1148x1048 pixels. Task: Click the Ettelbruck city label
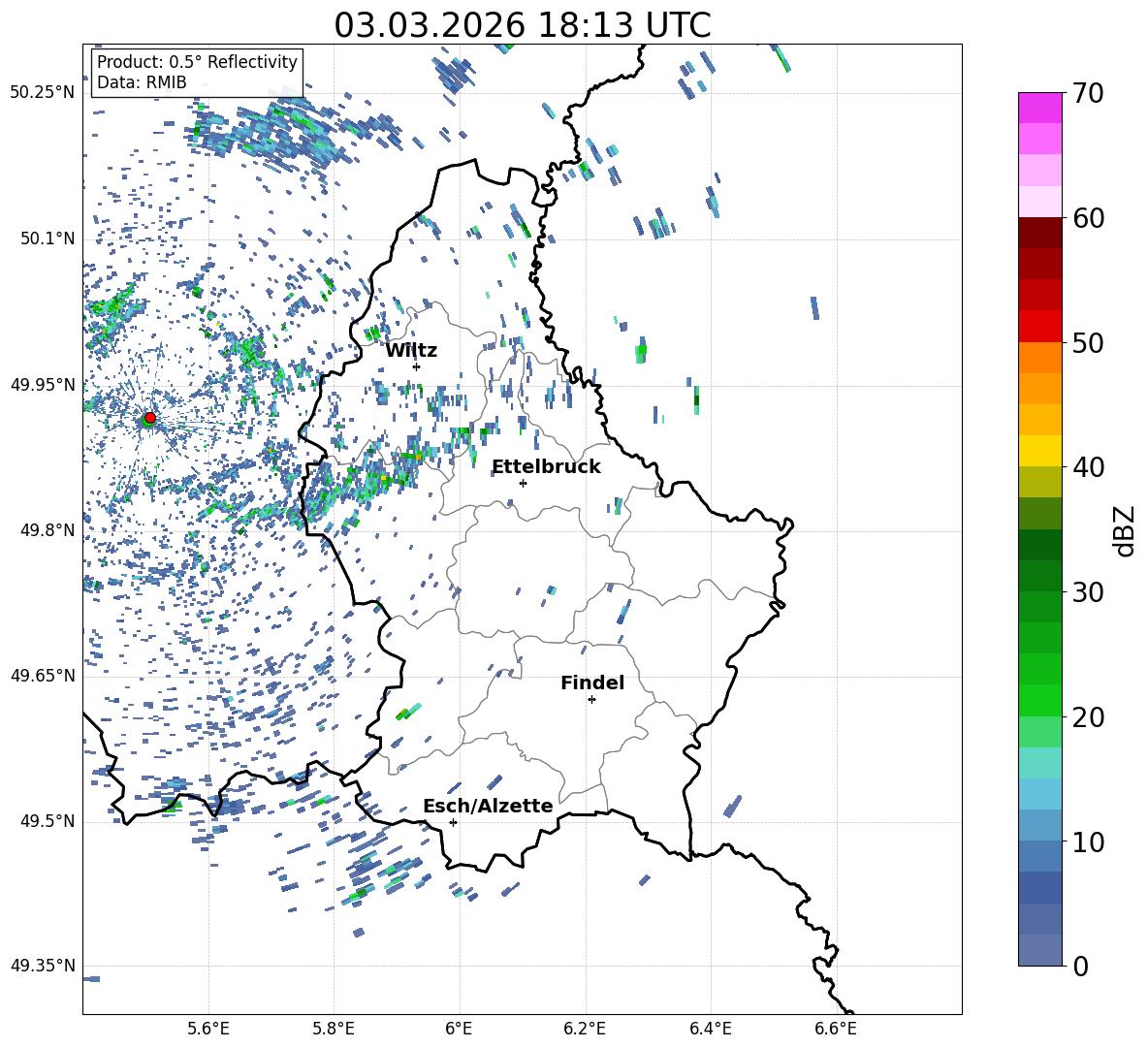pos(546,466)
